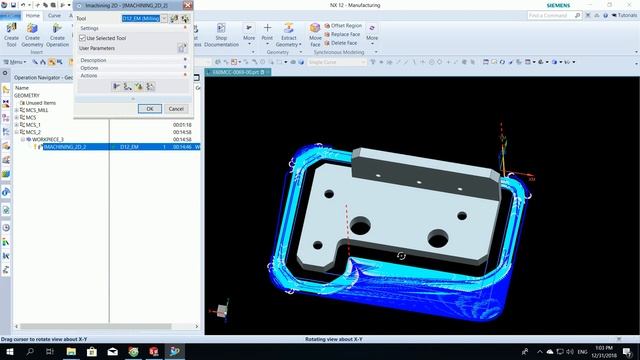Click the Geometry View icon in top border bar
The width and height of the screenshot is (640, 360).
point(51,62)
